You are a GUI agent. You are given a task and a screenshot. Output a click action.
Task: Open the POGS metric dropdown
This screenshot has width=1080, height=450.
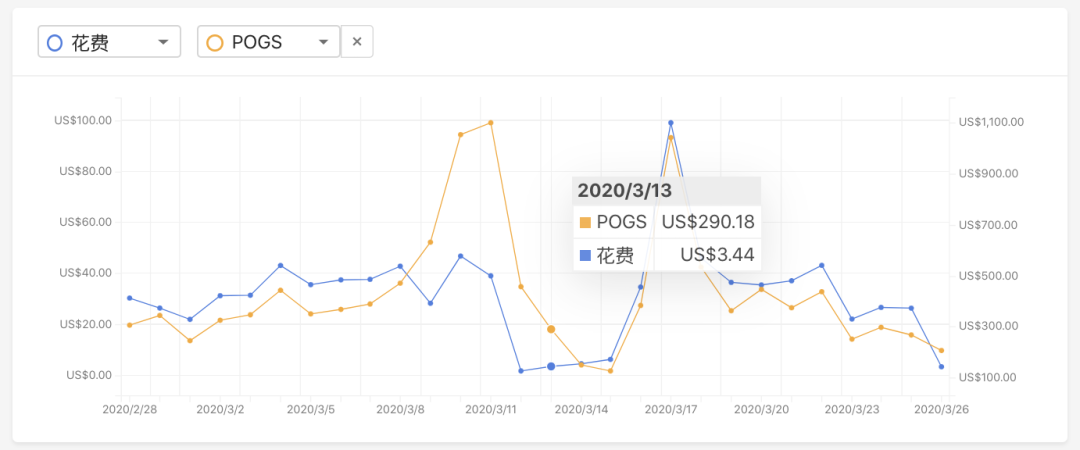269,42
